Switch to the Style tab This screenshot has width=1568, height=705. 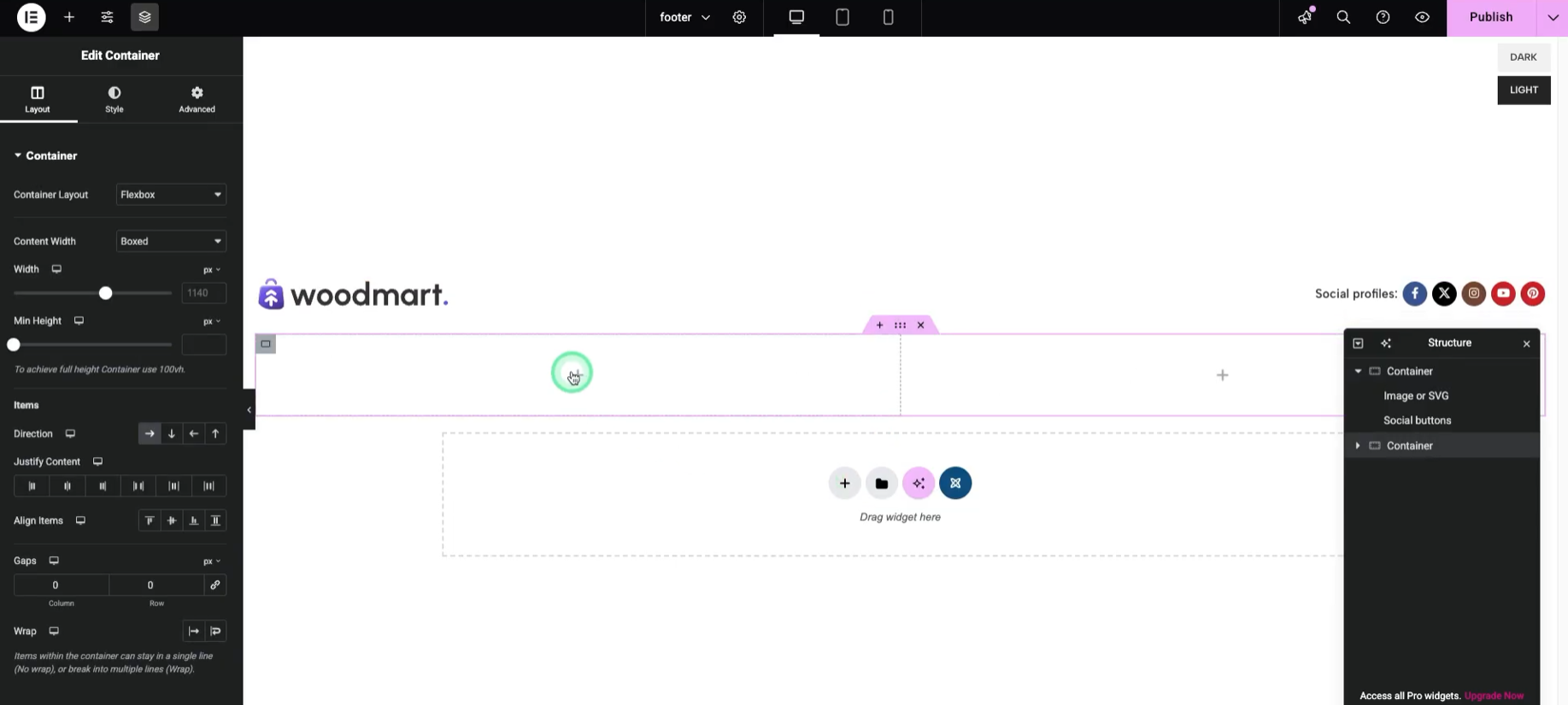click(x=115, y=99)
